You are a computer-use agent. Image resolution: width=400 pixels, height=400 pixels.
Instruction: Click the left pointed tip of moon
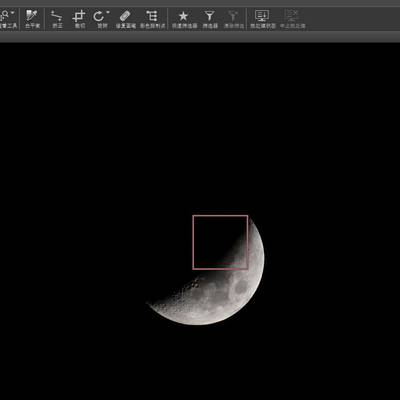coord(148,303)
